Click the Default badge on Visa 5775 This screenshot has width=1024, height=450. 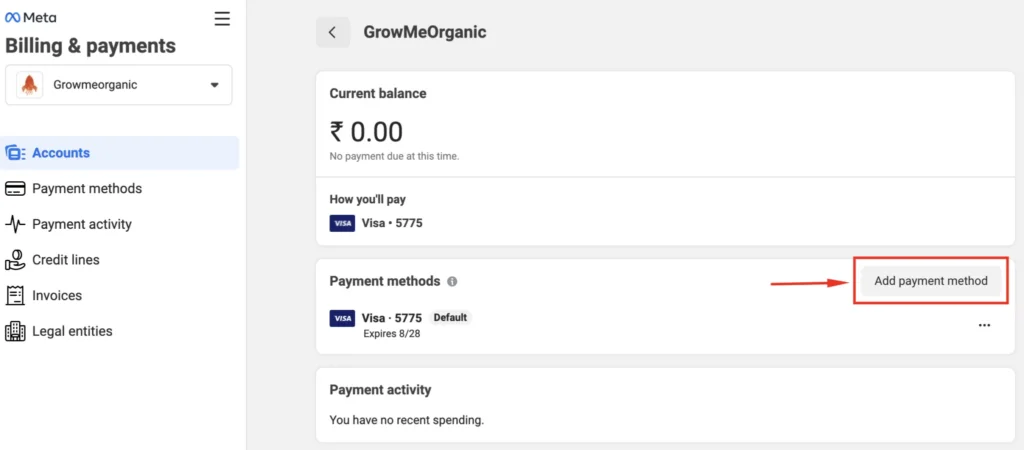[450, 317]
